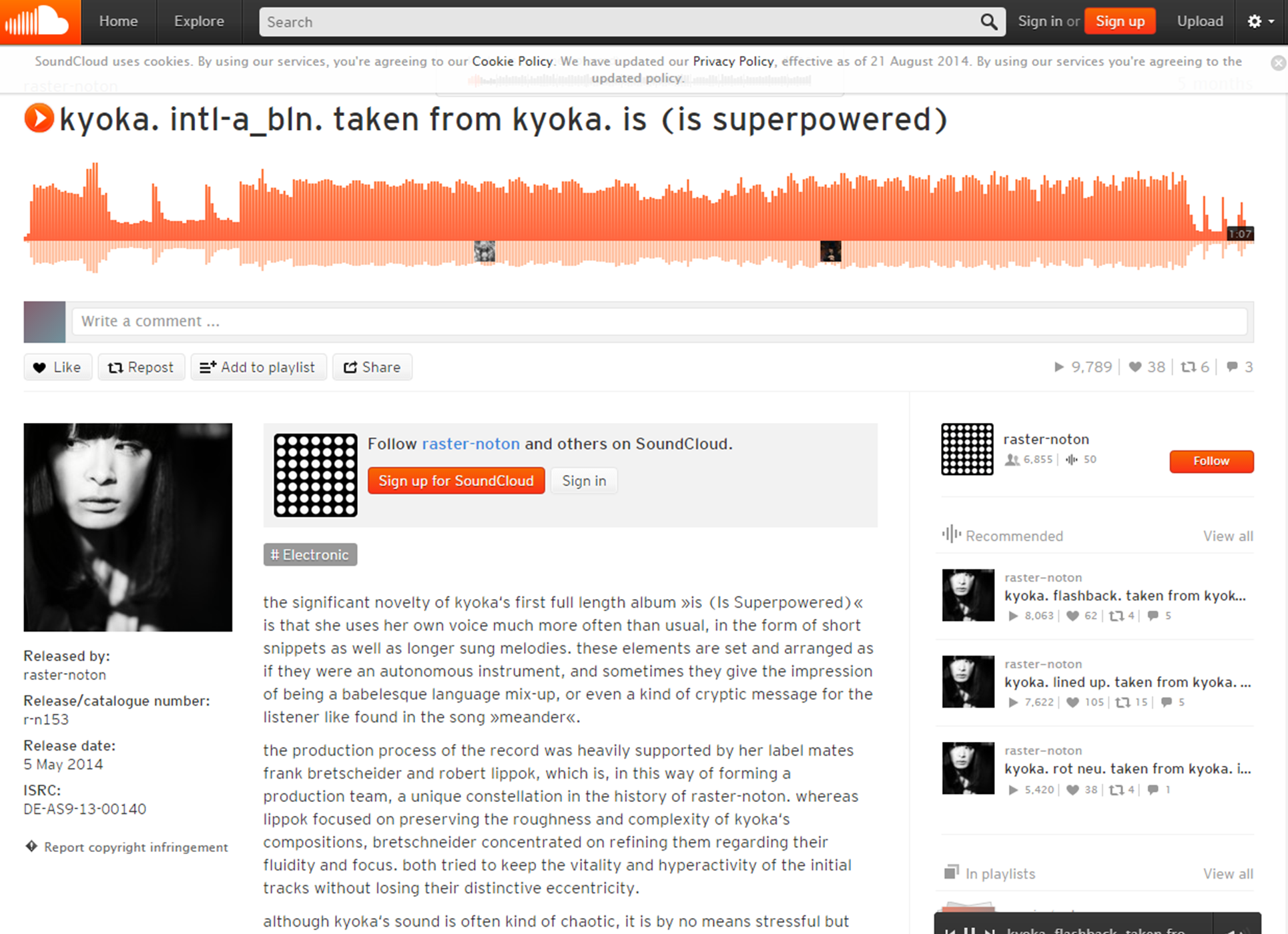
Task: Open the Explore tab
Action: click(199, 21)
